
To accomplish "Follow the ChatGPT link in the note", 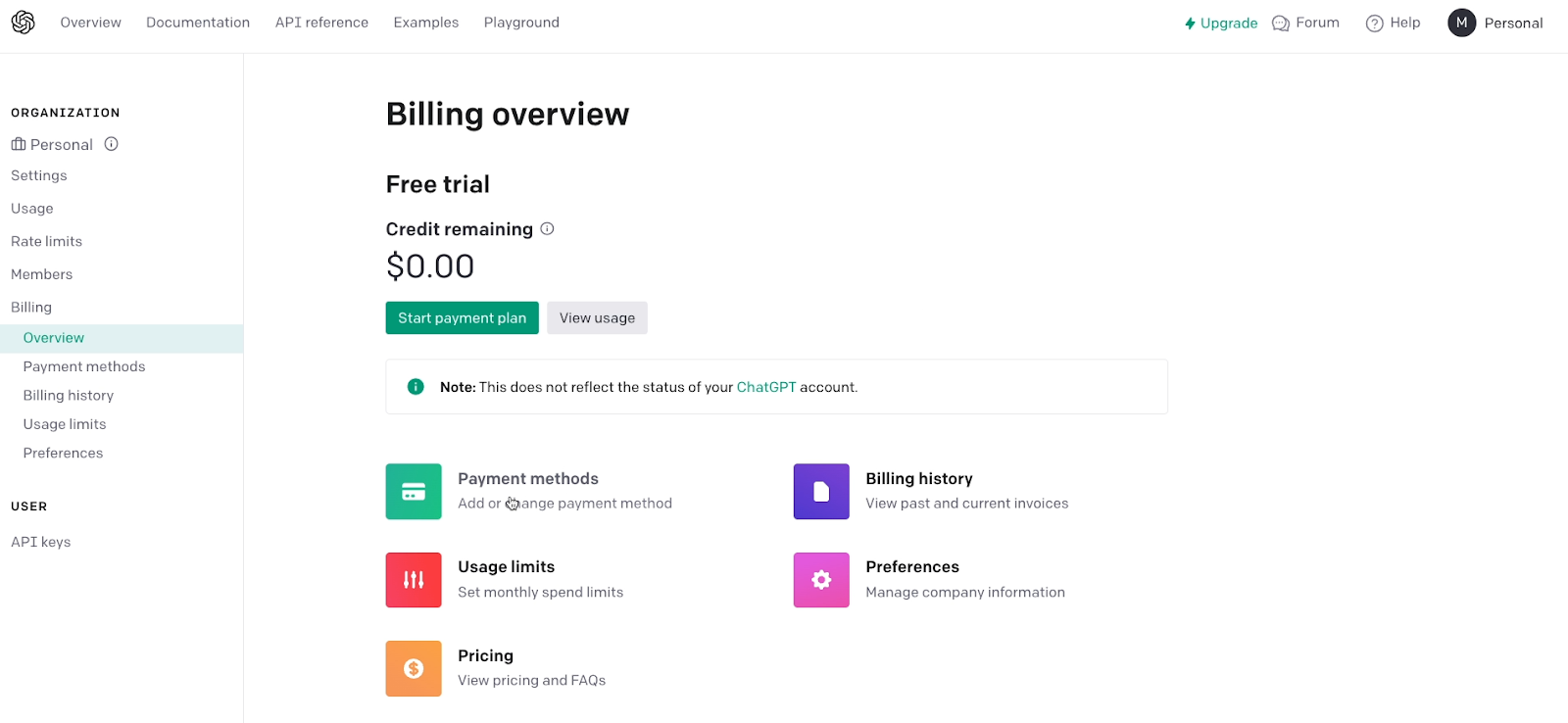I will tap(766, 387).
